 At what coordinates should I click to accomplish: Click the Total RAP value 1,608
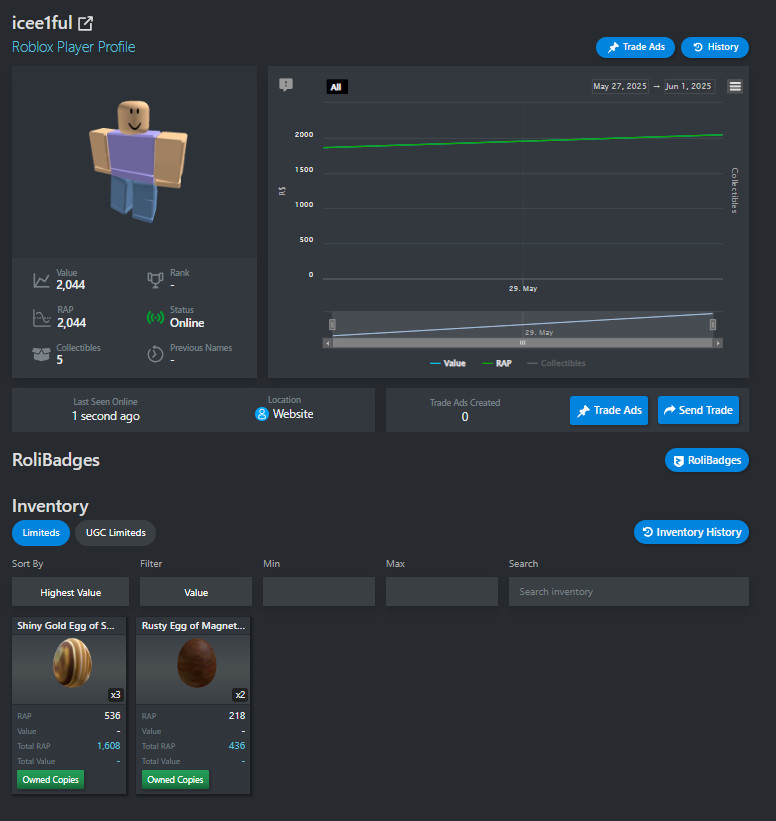pyautogui.click(x=109, y=746)
